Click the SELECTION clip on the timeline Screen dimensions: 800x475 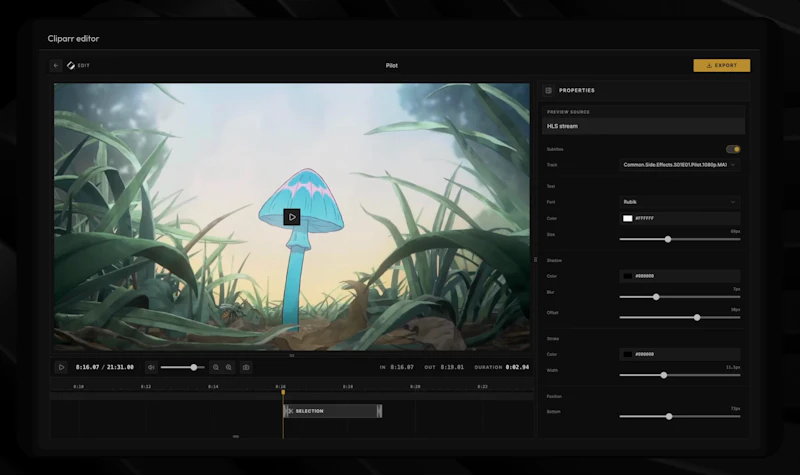point(333,411)
